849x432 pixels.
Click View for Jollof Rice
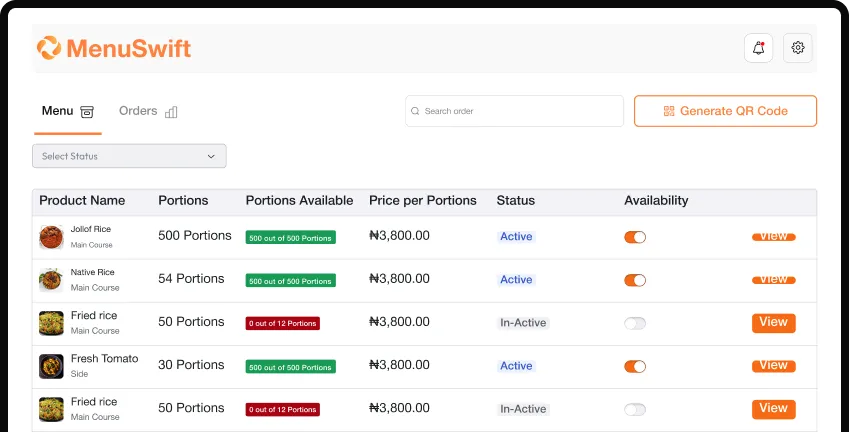pyautogui.click(x=774, y=237)
